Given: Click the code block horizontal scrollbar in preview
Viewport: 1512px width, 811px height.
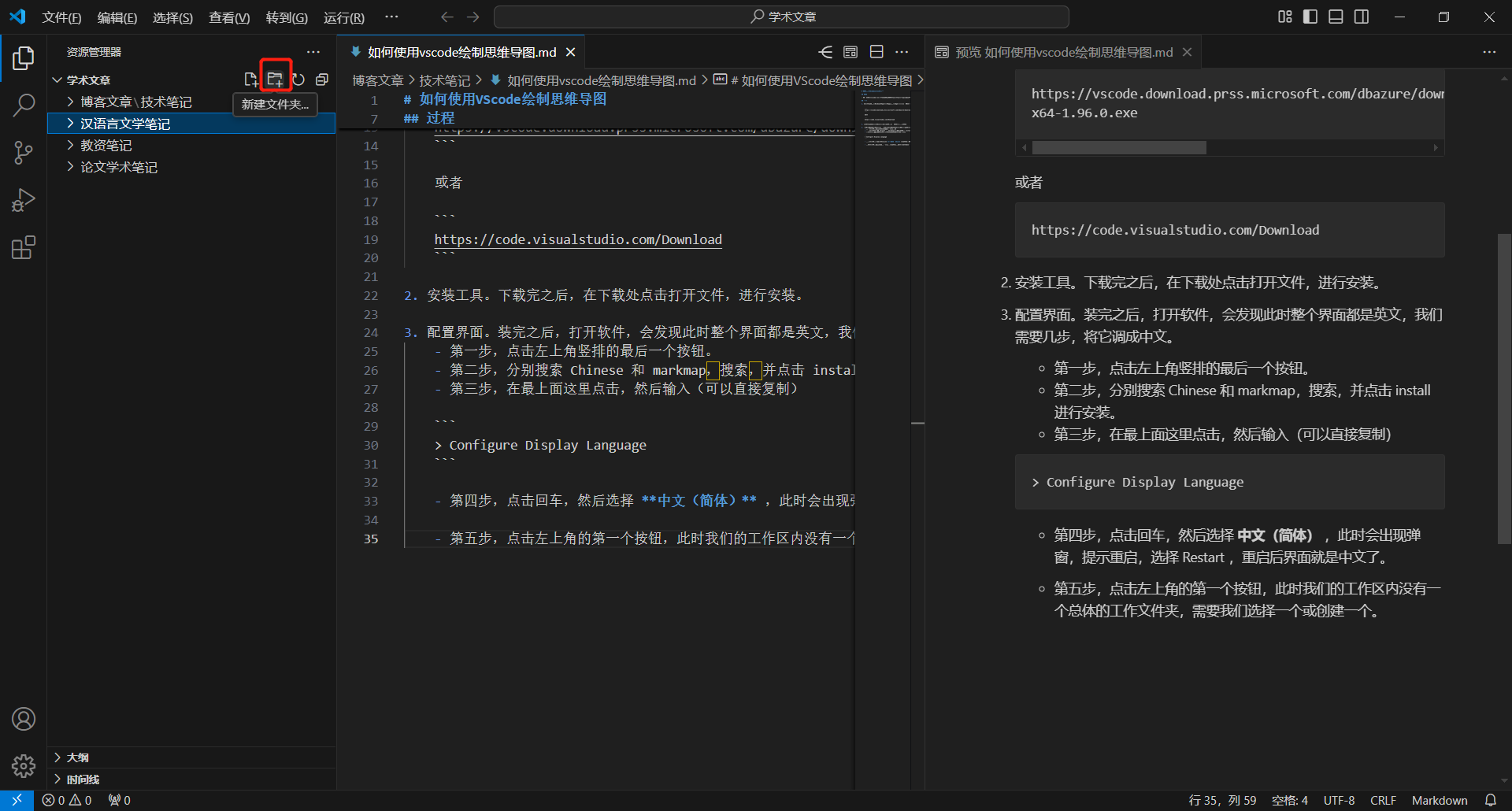Looking at the screenshot, I should point(1118,148).
